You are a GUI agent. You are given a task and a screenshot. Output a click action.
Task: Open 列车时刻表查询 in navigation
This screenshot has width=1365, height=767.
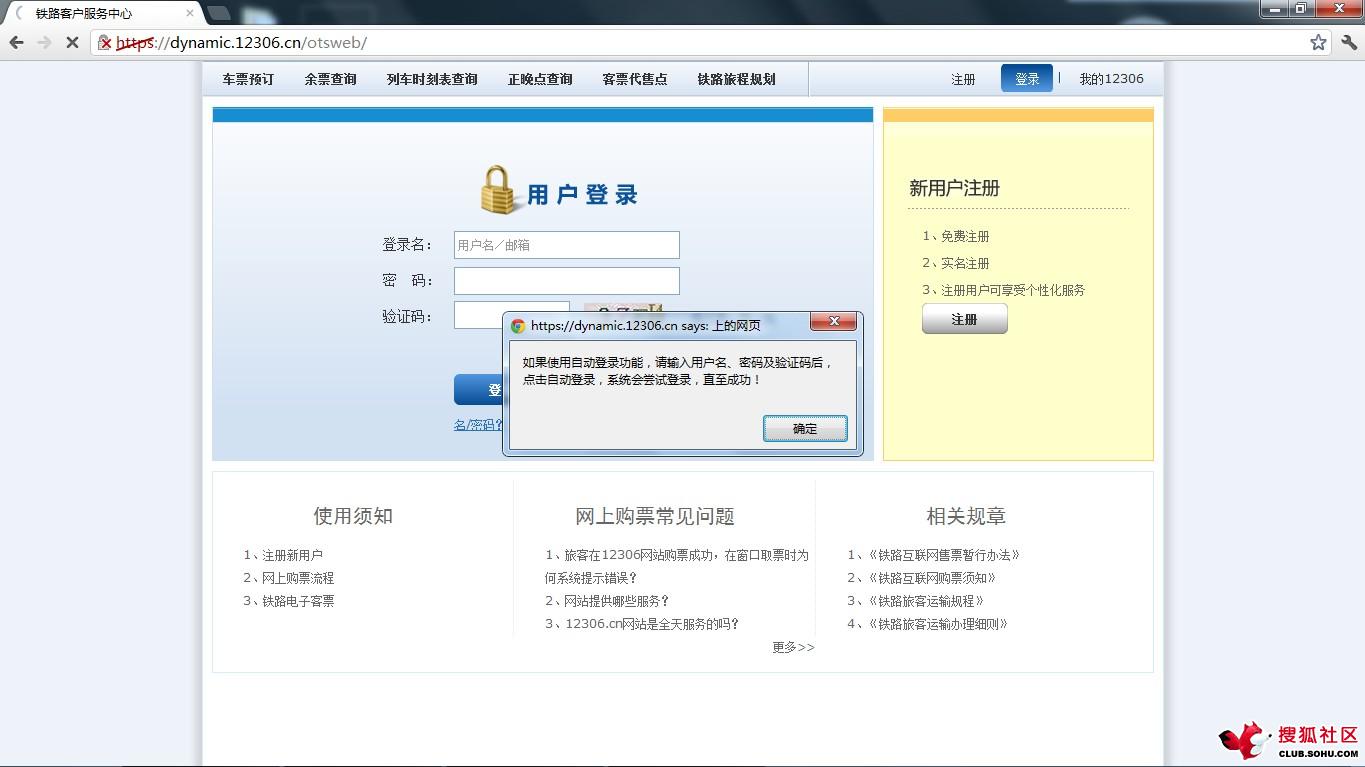click(432, 79)
